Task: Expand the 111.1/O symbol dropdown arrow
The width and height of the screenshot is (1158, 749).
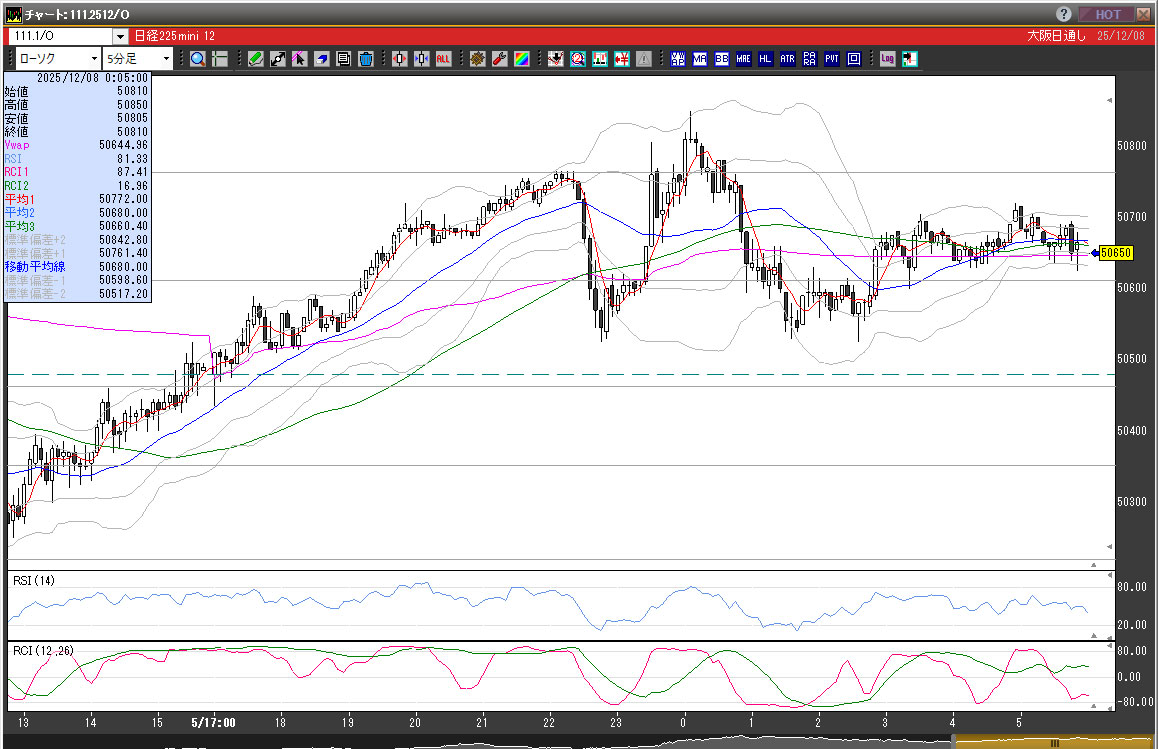Action: (120, 36)
